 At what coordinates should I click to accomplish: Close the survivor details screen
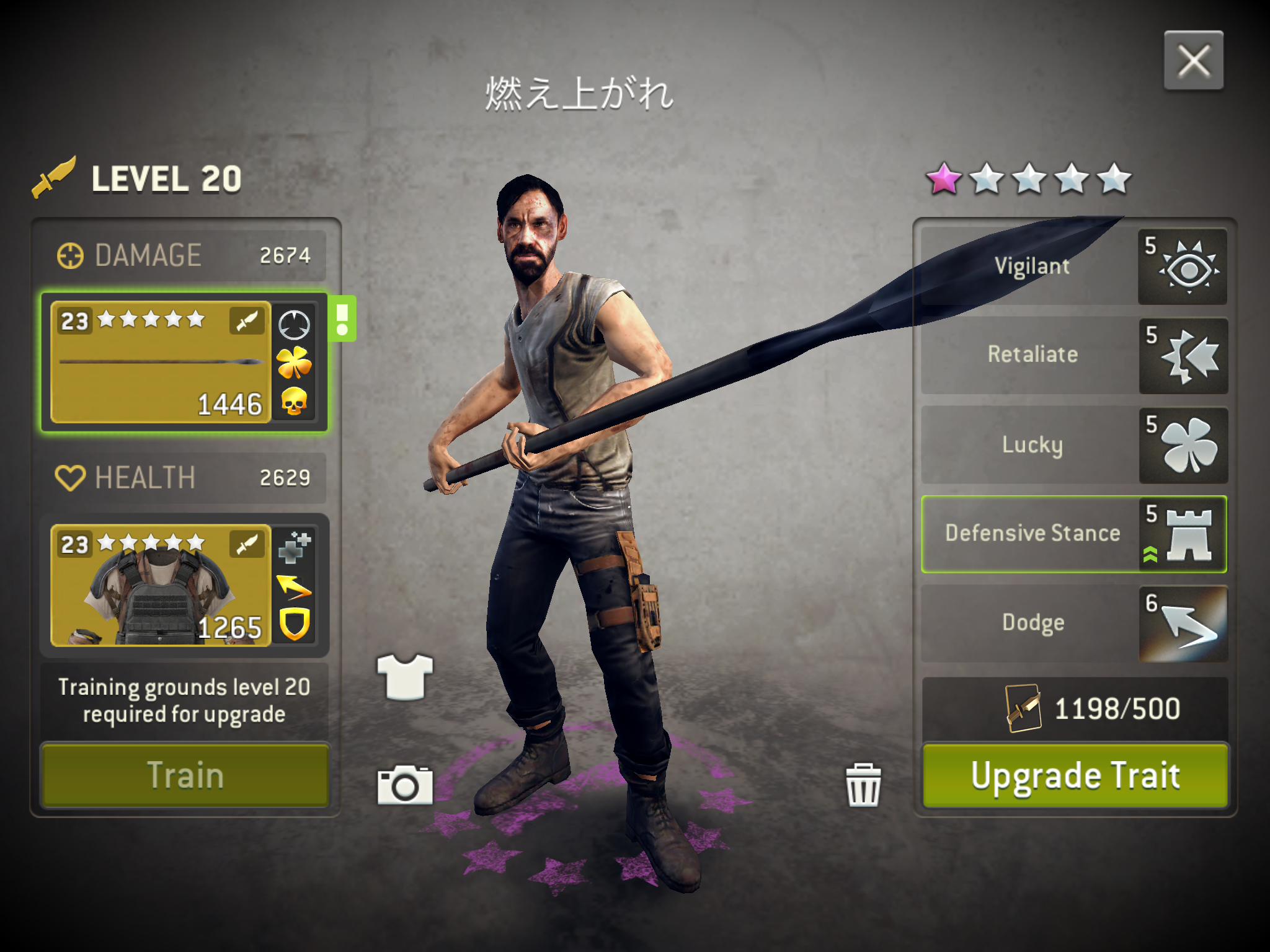pos(1194,61)
